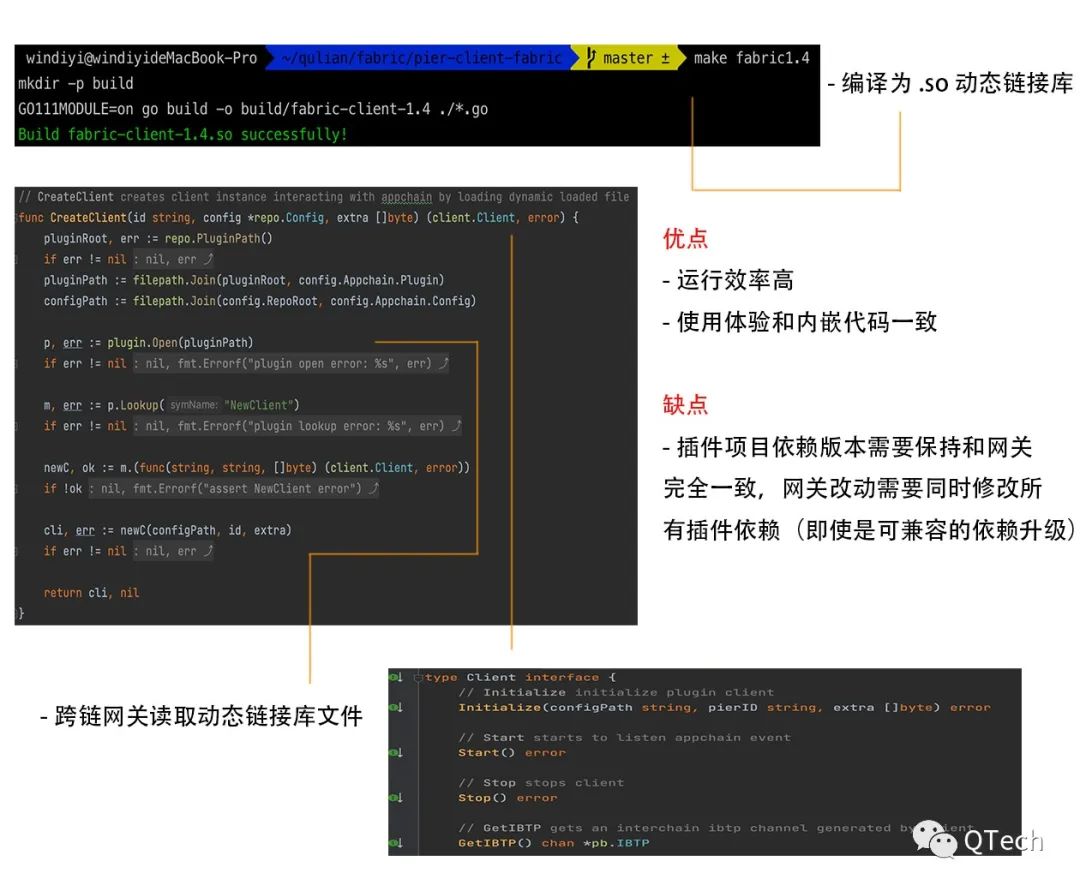This screenshot has width=1080, height=891.
Task: Click 'plugin.Open(pluginPath)' call
Action: 180,343
